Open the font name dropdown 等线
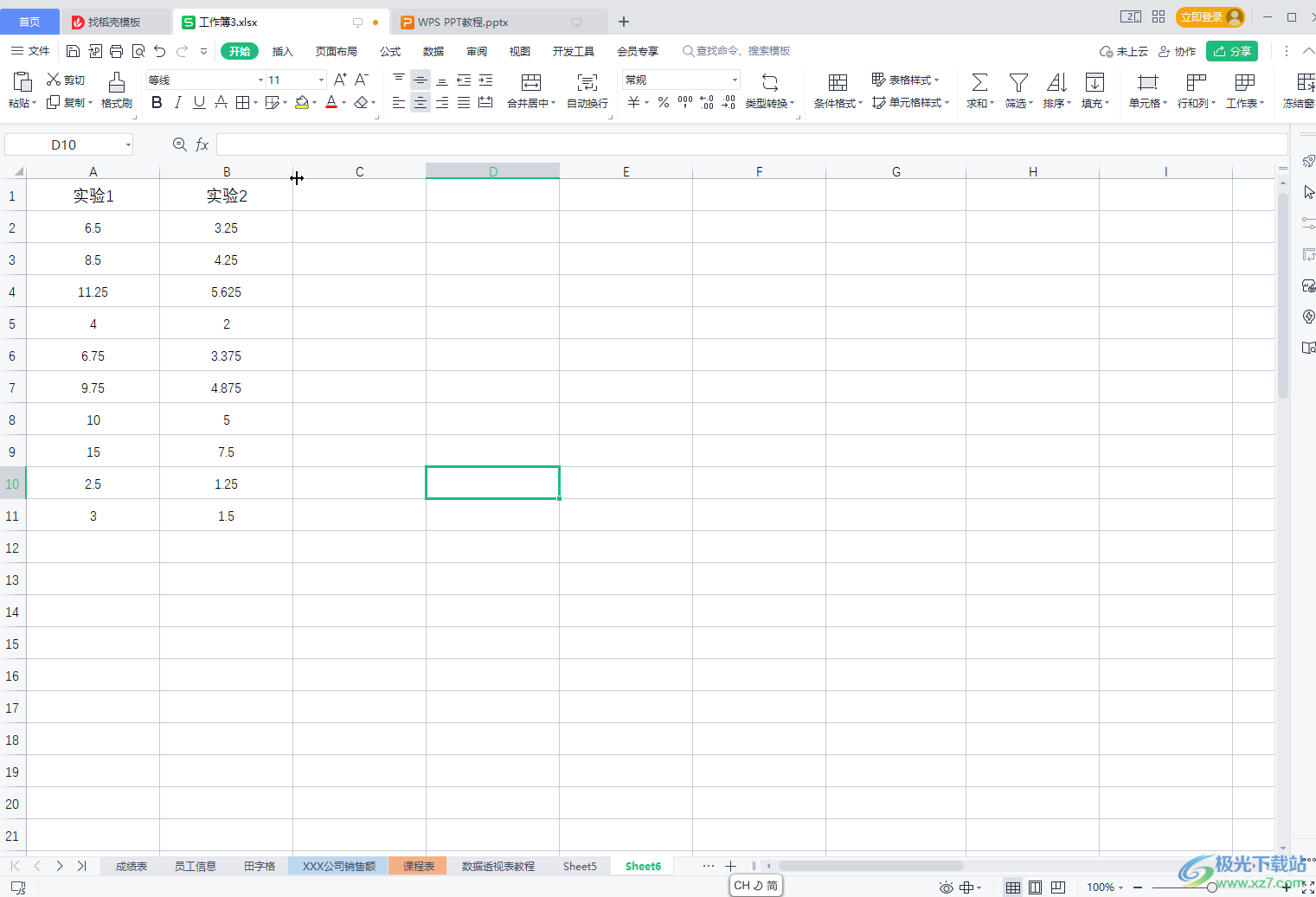Viewport: 1316px width, 897px height. (260, 80)
